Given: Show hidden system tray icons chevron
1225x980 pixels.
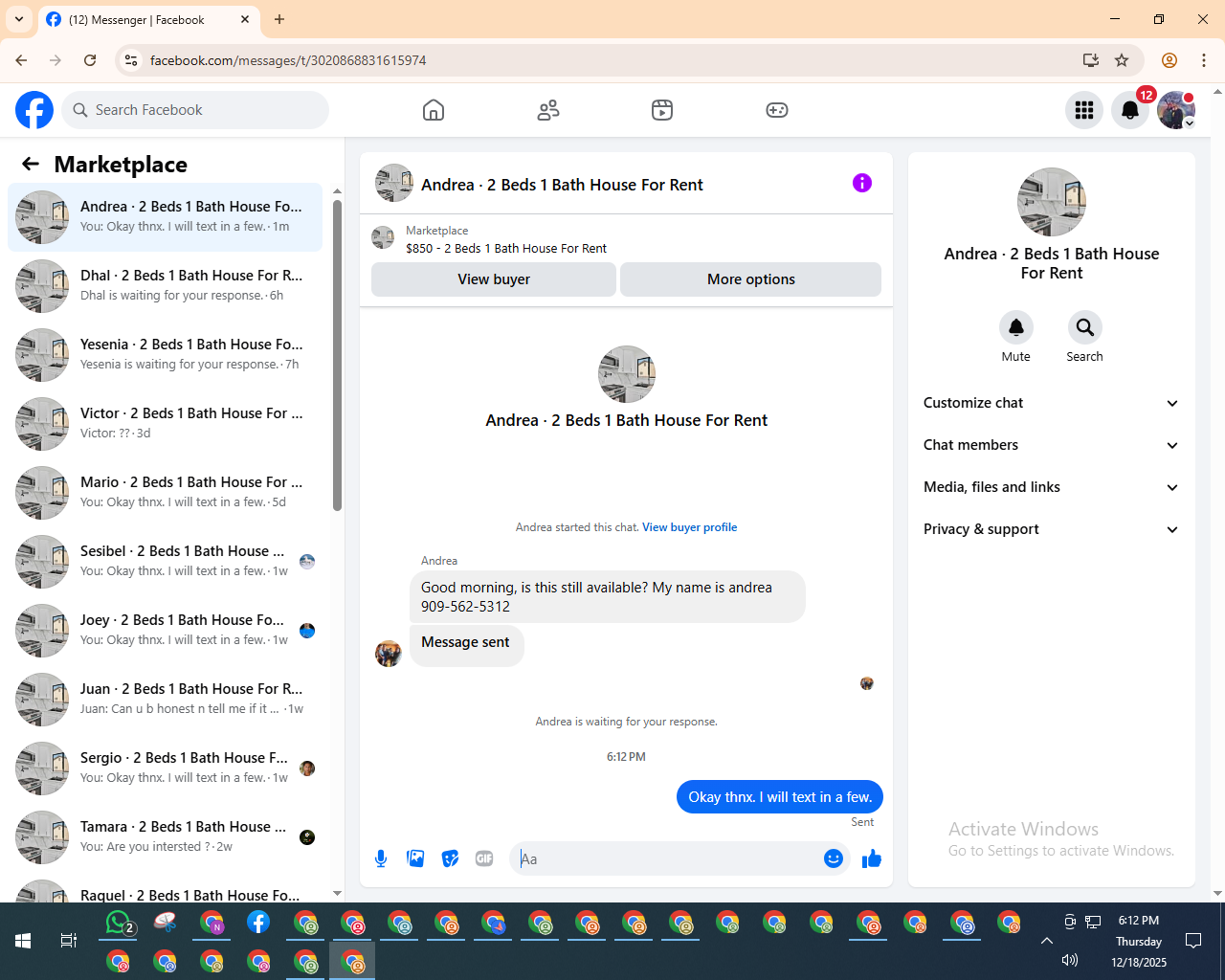Looking at the screenshot, I should click(x=1047, y=941).
